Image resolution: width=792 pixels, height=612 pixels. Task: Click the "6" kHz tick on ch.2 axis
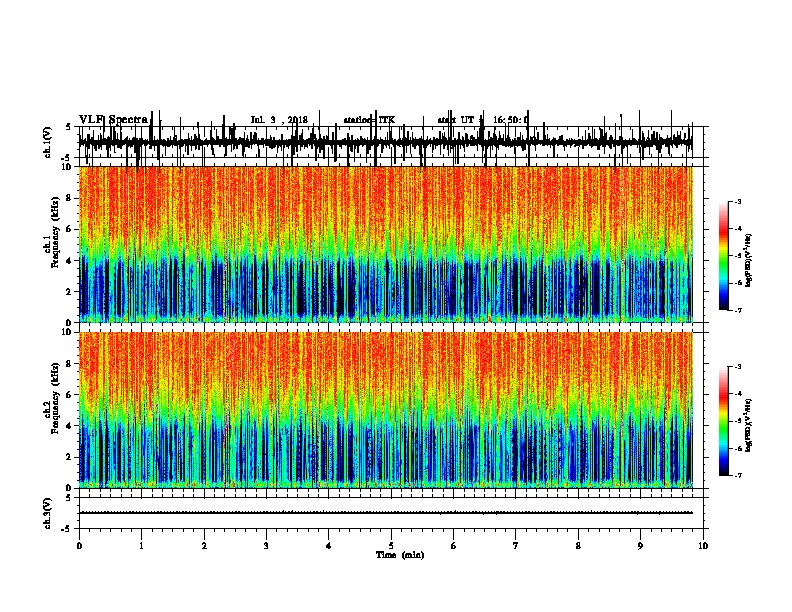point(70,395)
